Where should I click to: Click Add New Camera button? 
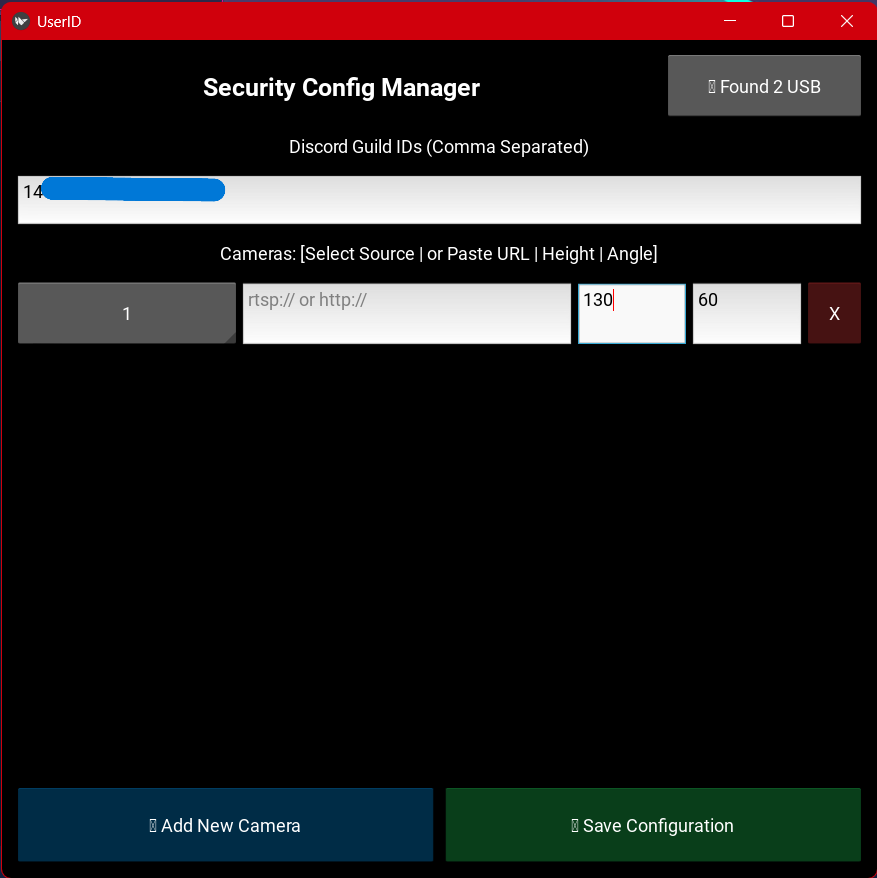pyautogui.click(x=225, y=824)
